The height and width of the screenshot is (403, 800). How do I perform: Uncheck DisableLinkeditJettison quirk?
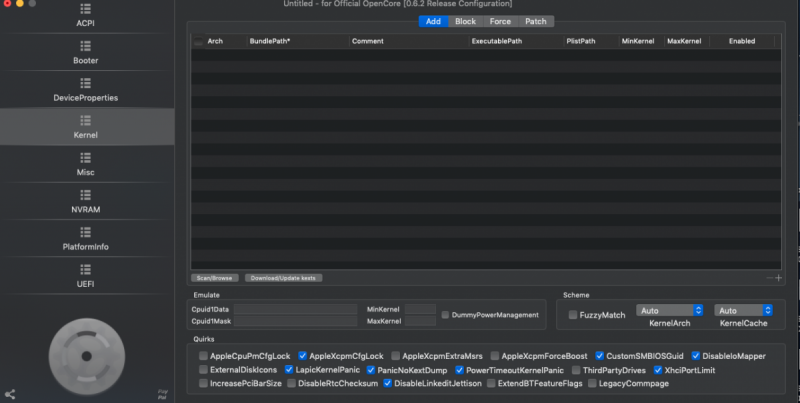tap(387, 383)
